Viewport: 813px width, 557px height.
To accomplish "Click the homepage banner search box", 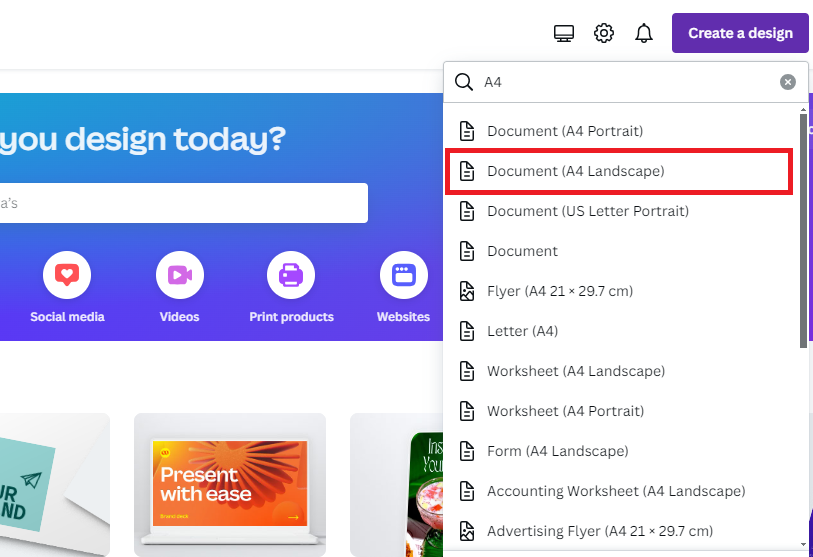I will click(184, 203).
